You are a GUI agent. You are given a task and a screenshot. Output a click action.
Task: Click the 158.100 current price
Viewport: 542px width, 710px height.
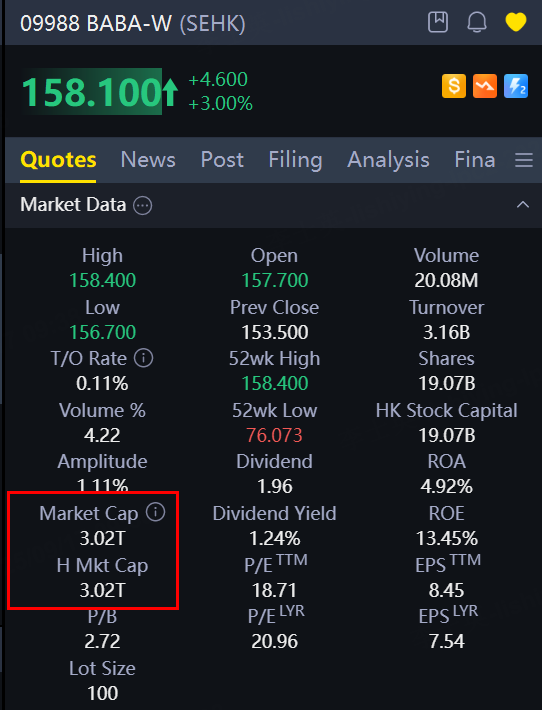point(92,92)
